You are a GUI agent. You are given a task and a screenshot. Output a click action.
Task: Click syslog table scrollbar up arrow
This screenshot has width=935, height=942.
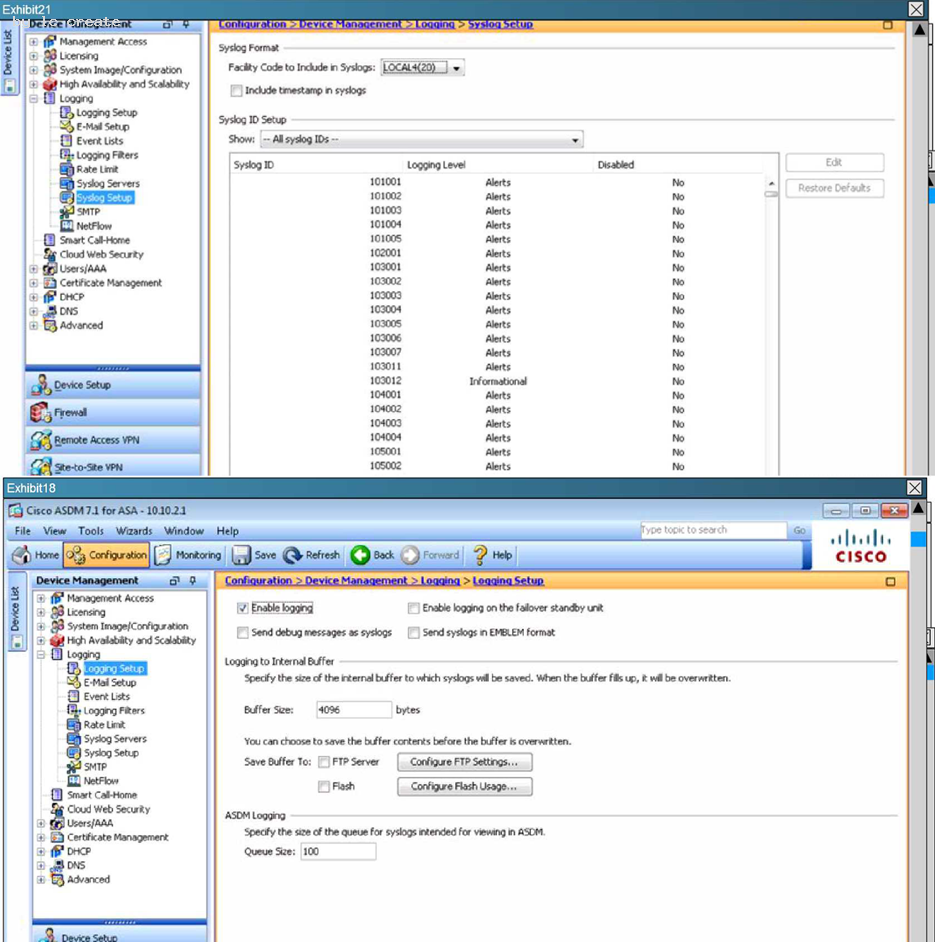[x=772, y=183]
